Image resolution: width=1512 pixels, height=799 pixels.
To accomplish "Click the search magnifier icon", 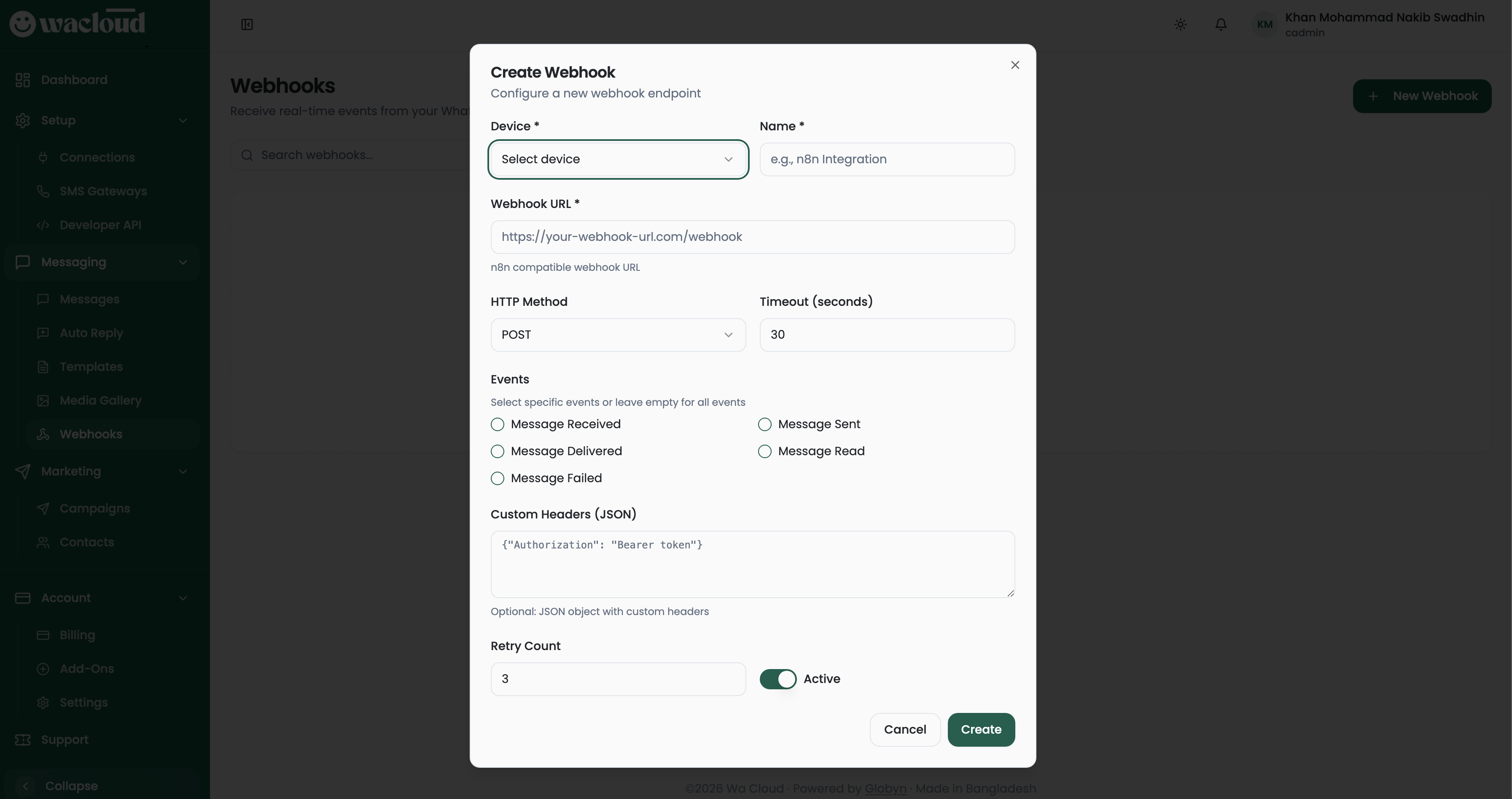I will tap(247, 155).
